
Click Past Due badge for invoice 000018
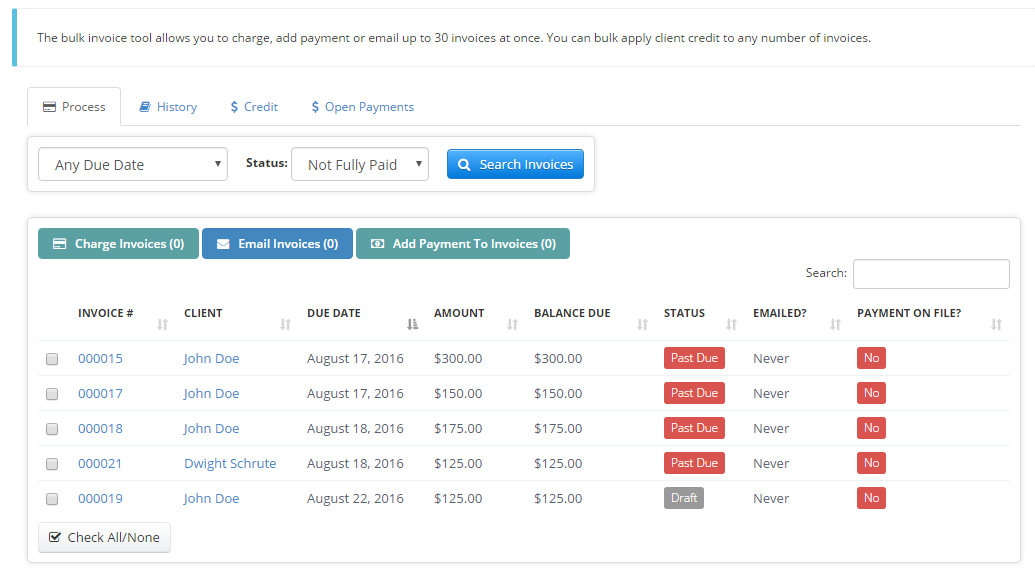(x=694, y=428)
